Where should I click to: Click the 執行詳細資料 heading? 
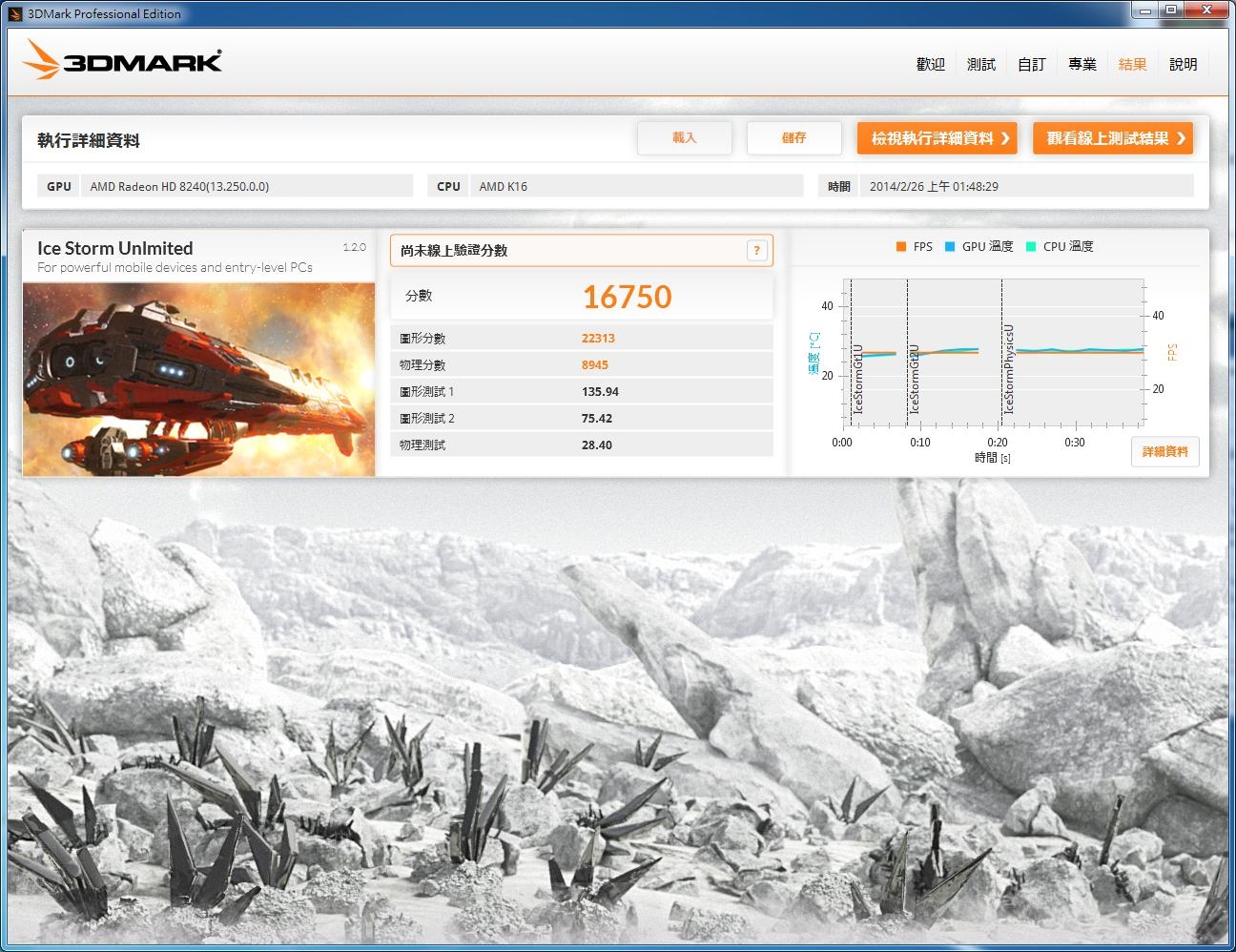pos(89,140)
